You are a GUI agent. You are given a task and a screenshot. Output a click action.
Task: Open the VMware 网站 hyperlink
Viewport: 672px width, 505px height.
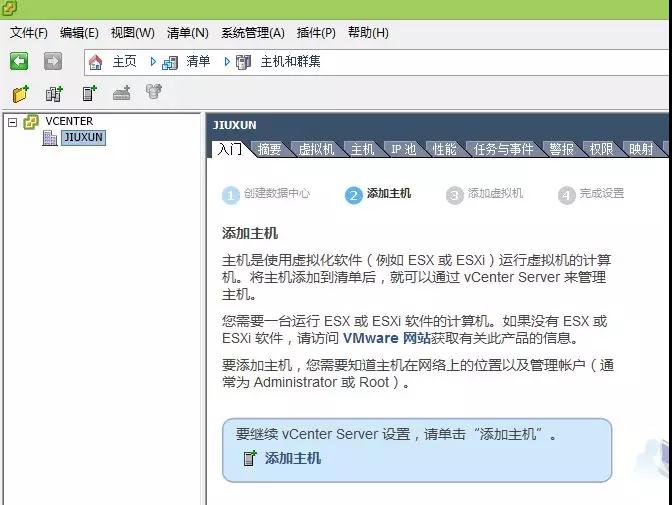point(387,338)
